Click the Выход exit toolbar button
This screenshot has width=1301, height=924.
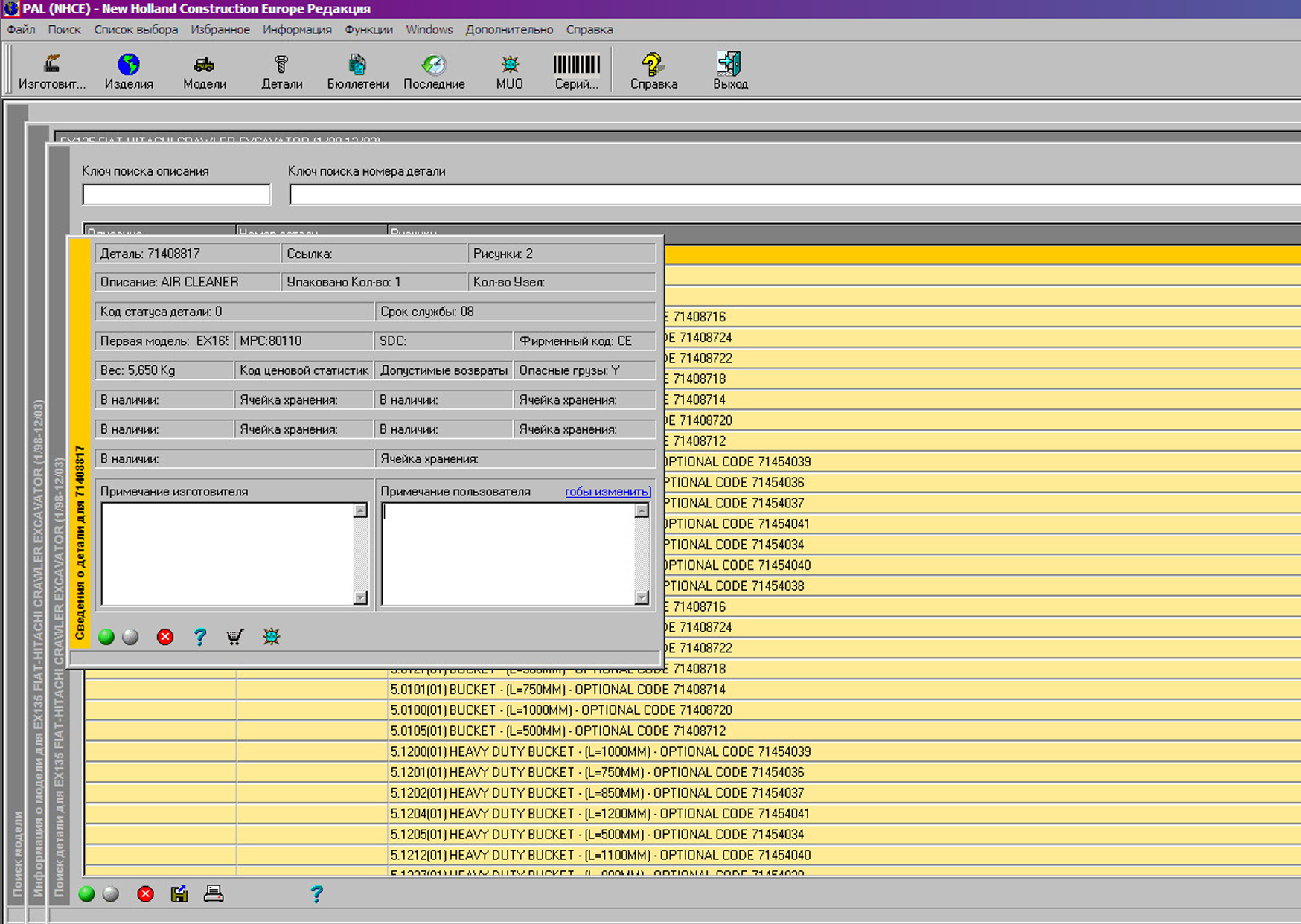pyautogui.click(x=729, y=71)
